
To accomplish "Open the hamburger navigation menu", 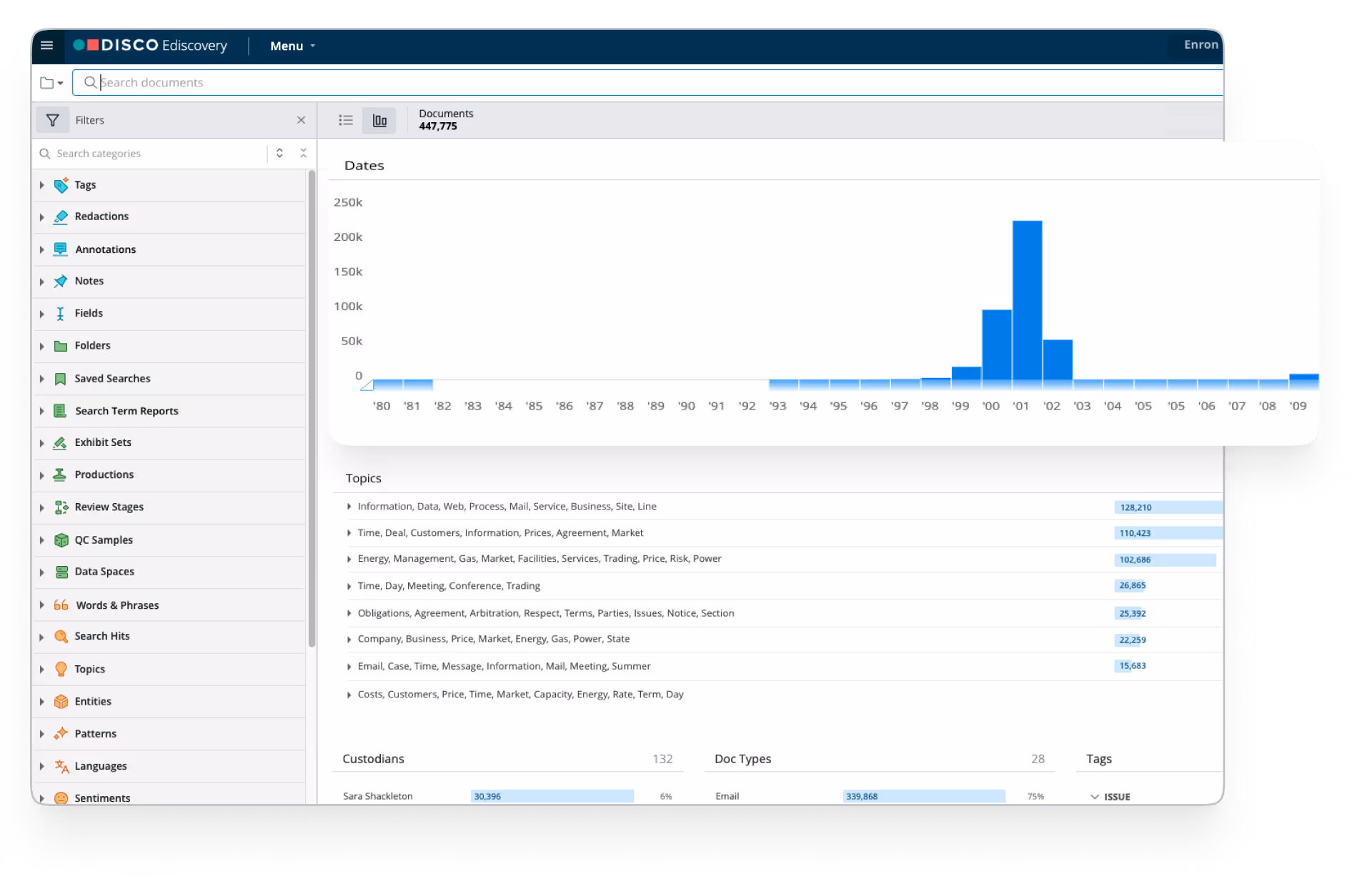I will coord(47,45).
